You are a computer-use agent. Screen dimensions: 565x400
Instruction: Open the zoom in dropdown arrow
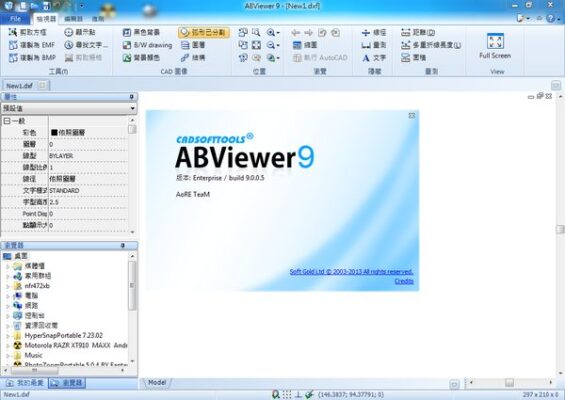[278, 33]
